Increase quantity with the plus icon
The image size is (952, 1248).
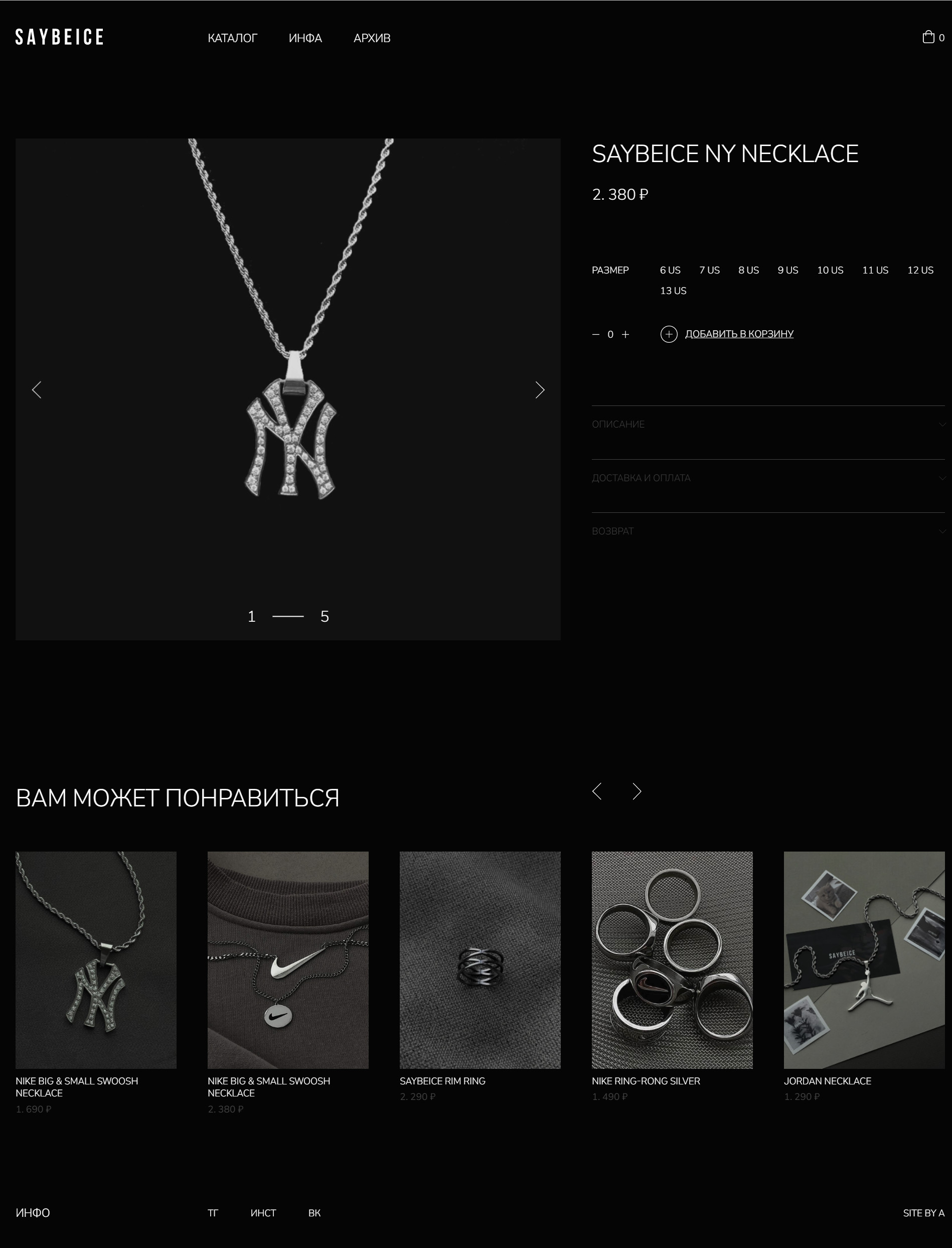click(x=625, y=334)
